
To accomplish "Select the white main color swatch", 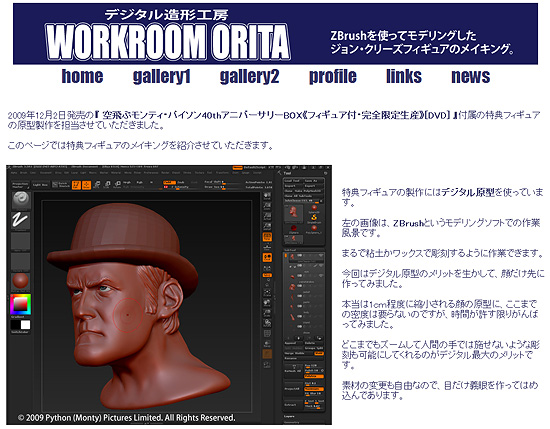I will pos(25,324).
